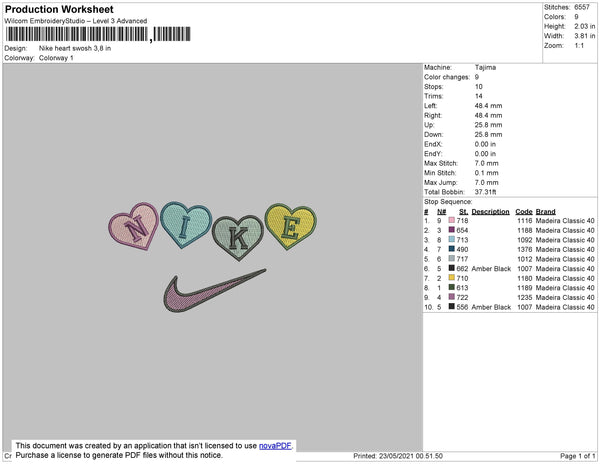Image resolution: width=600 pixels, height=464 pixels.
Task: Select the green 613 color swatch in row 8
Action: click(452, 287)
